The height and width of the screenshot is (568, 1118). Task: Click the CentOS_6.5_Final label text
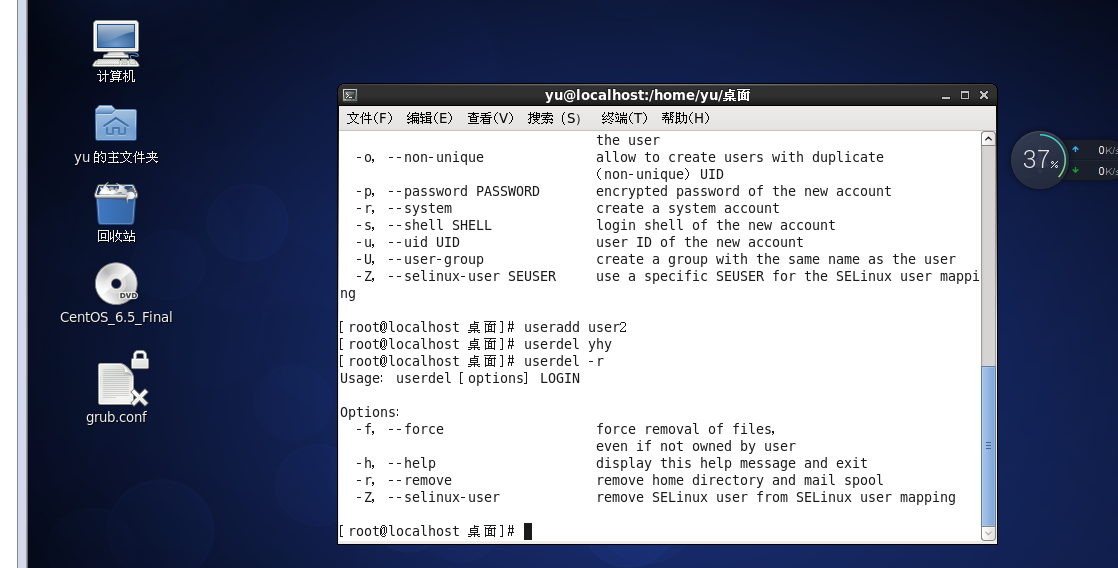point(116,317)
